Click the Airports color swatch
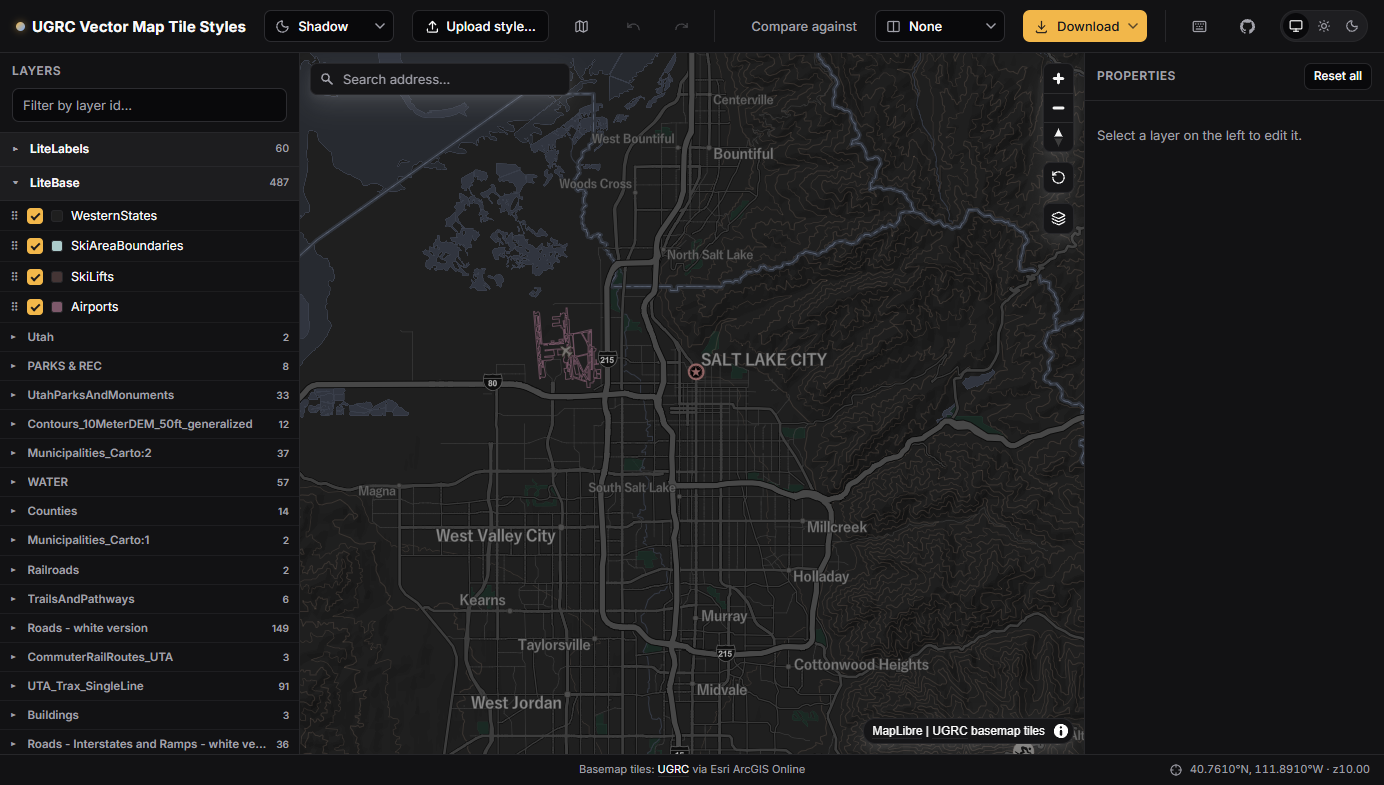1384x785 pixels. (57, 307)
